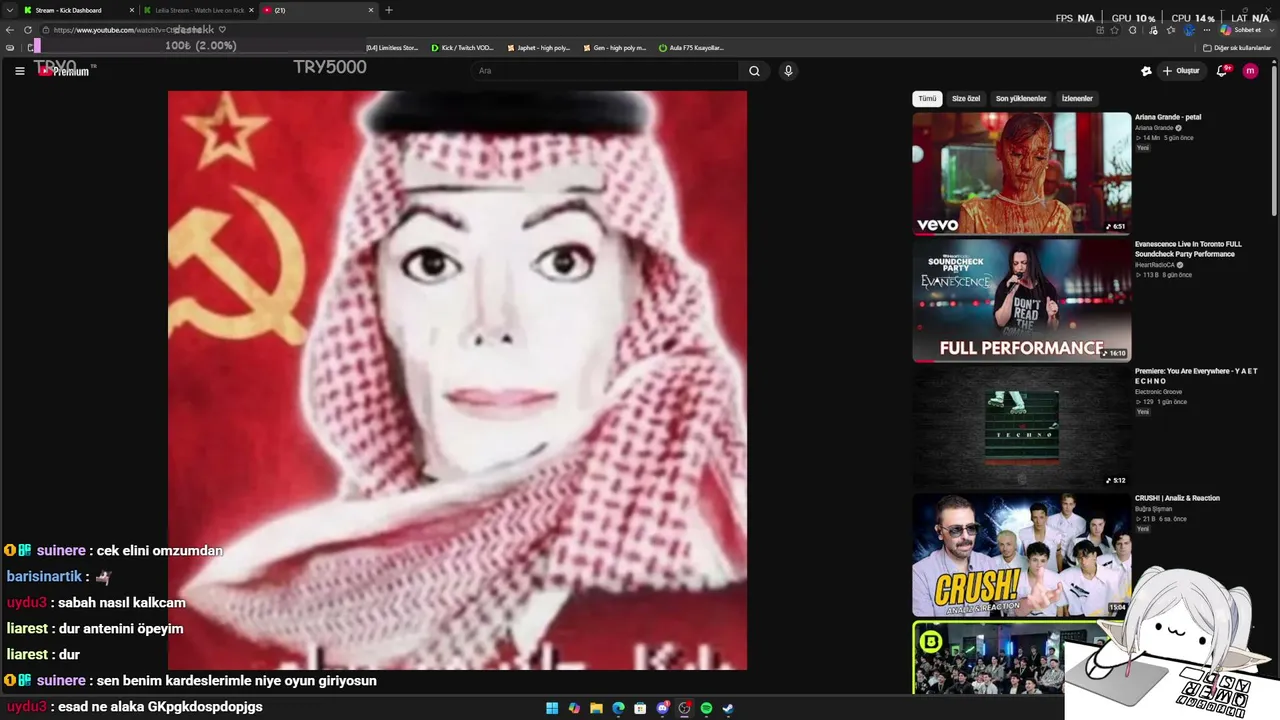1280x720 pixels.
Task: Click the GPU 10% stats overlay
Action: click(x=1133, y=18)
